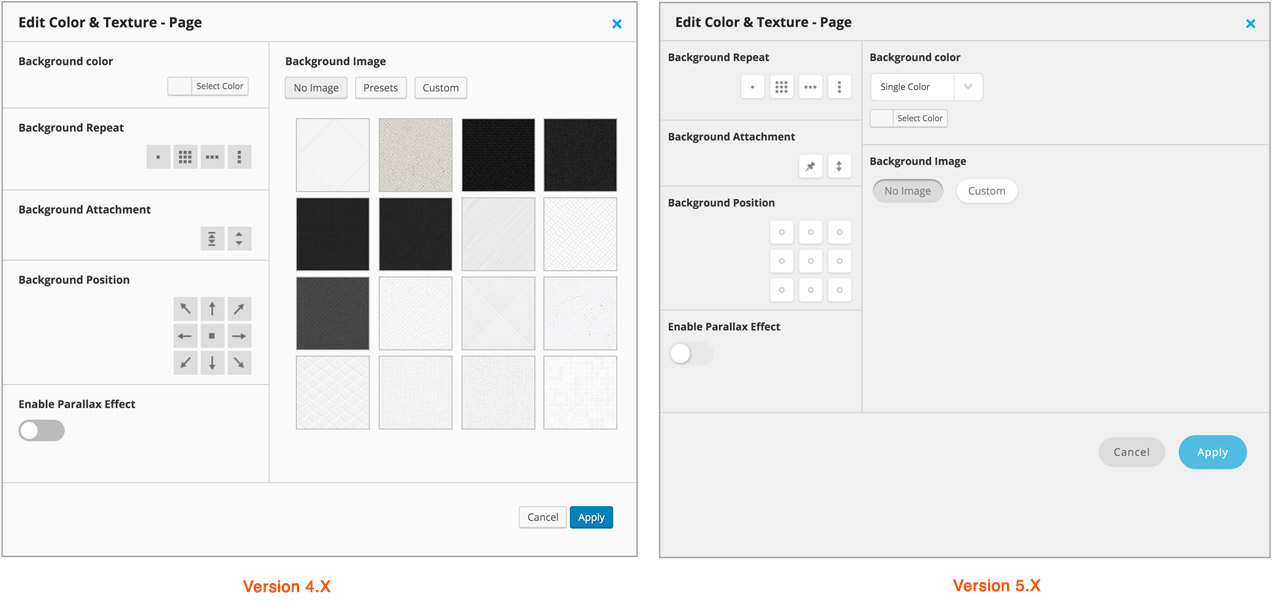Close the Version 5.X dialog with X
Screen dimensions: 1273x604
point(1250,24)
